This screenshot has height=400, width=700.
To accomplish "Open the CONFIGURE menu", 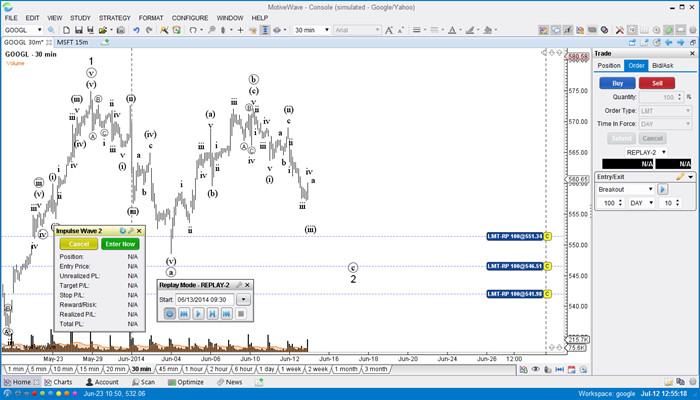I will pos(190,18).
